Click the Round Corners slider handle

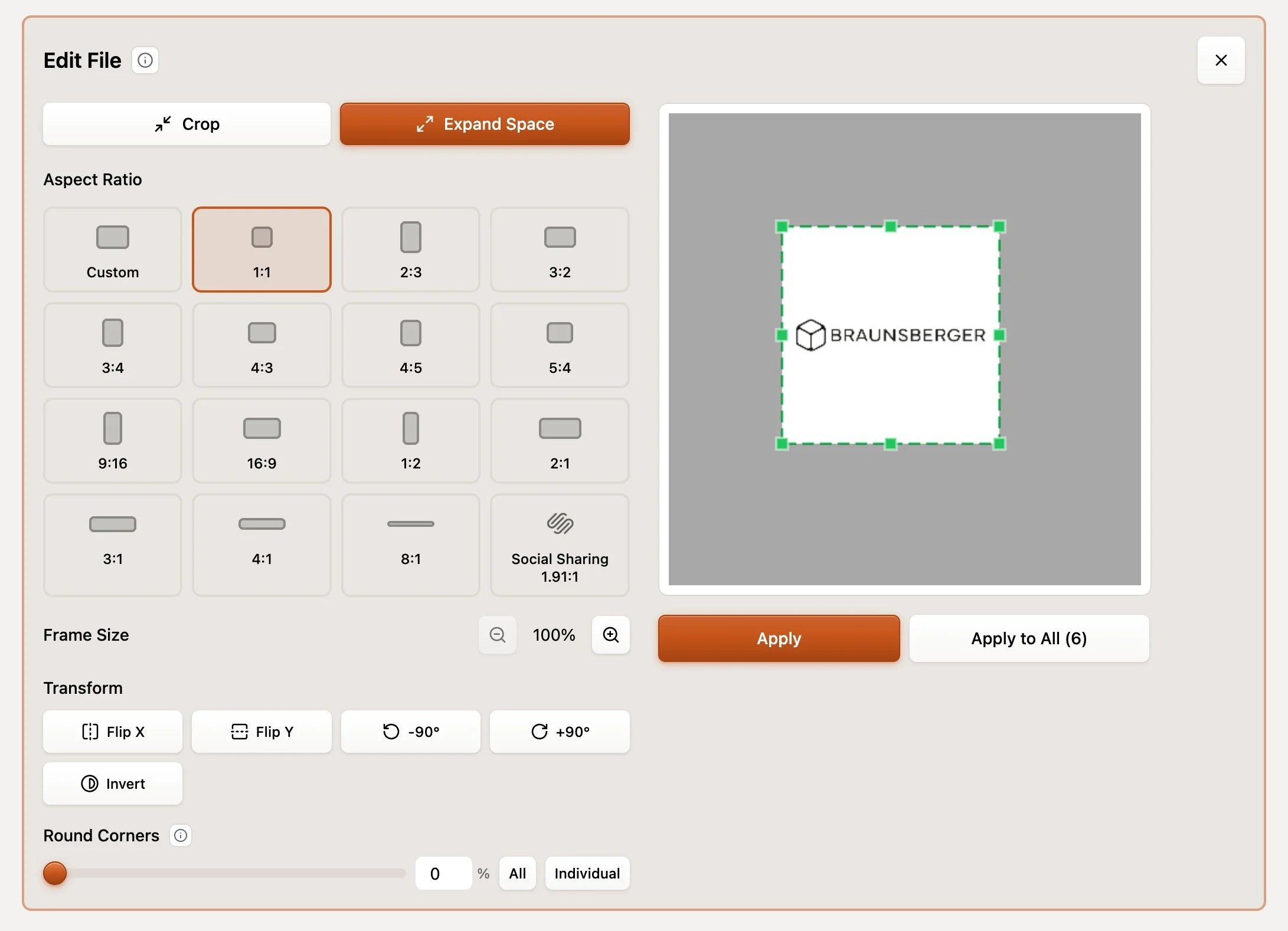click(55, 873)
